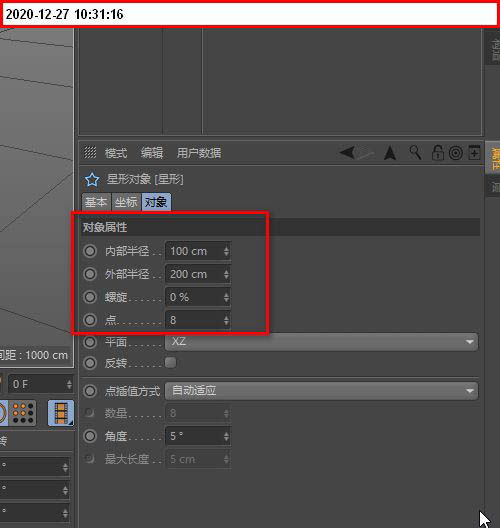The height and width of the screenshot is (528, 500).
Task: Toggle animation circle for 点插值方式
Action: [x=90, y=391]
